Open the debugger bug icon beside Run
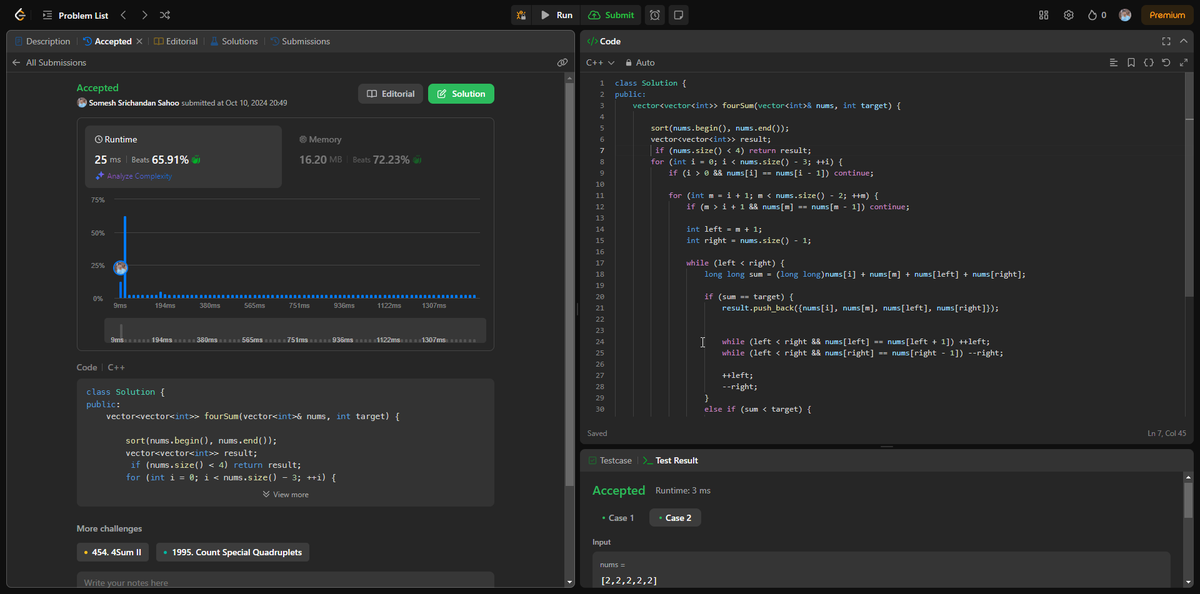This screenshot has height=594, width=1200. 521,15
